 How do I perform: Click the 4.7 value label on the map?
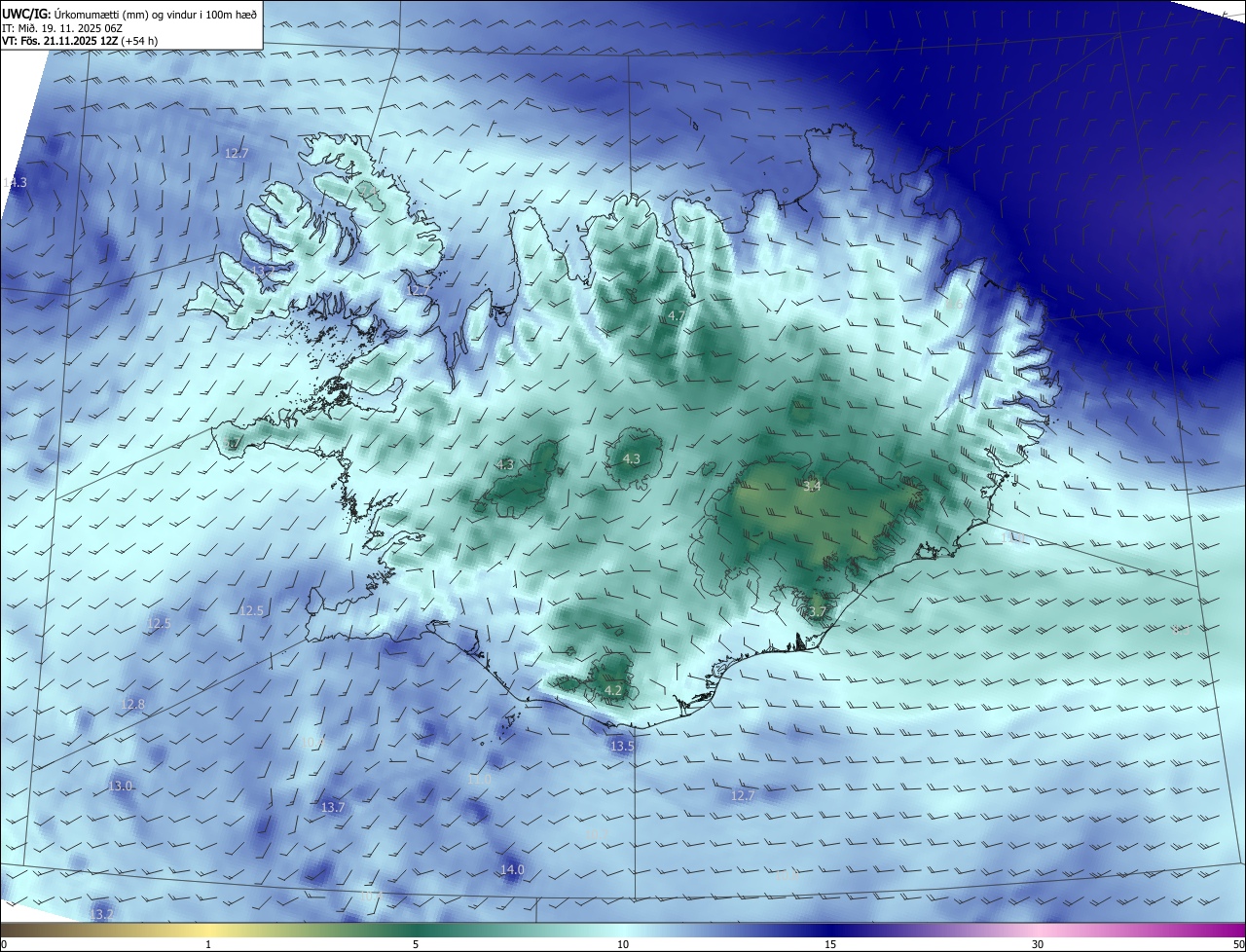677,316
